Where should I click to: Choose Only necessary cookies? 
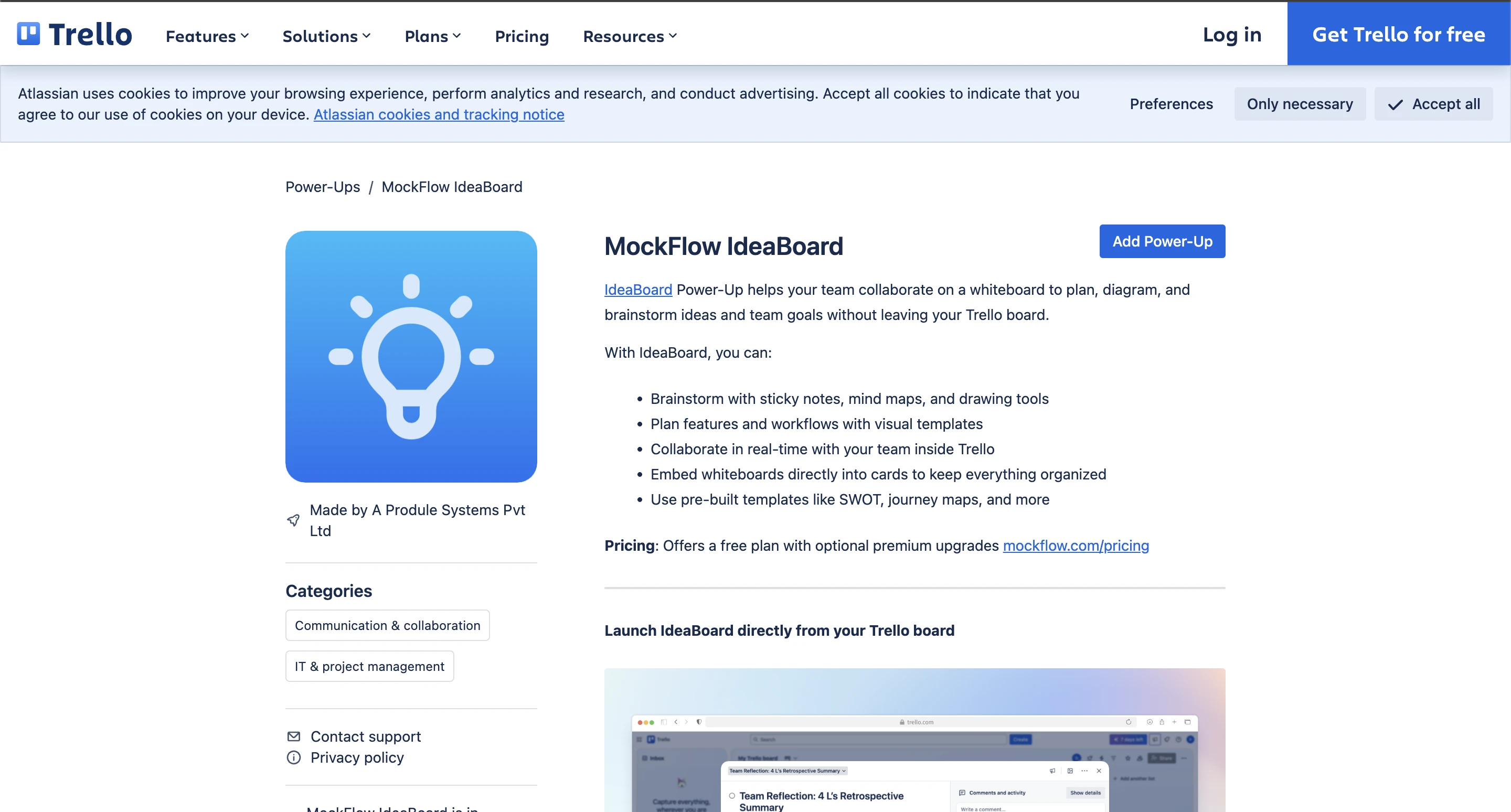[x=1300, y=104]
